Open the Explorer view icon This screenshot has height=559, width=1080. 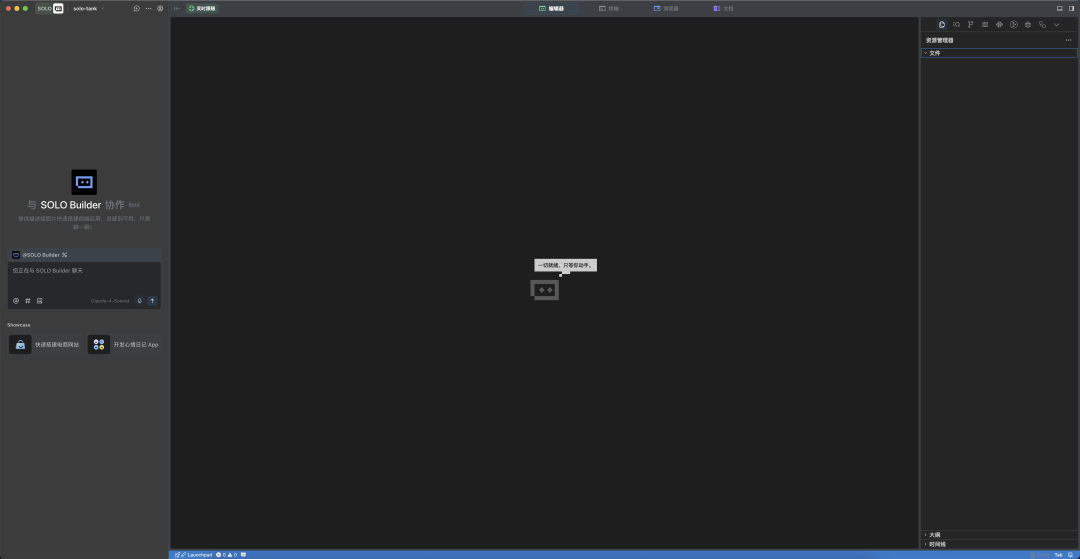[x=942, y=25]
